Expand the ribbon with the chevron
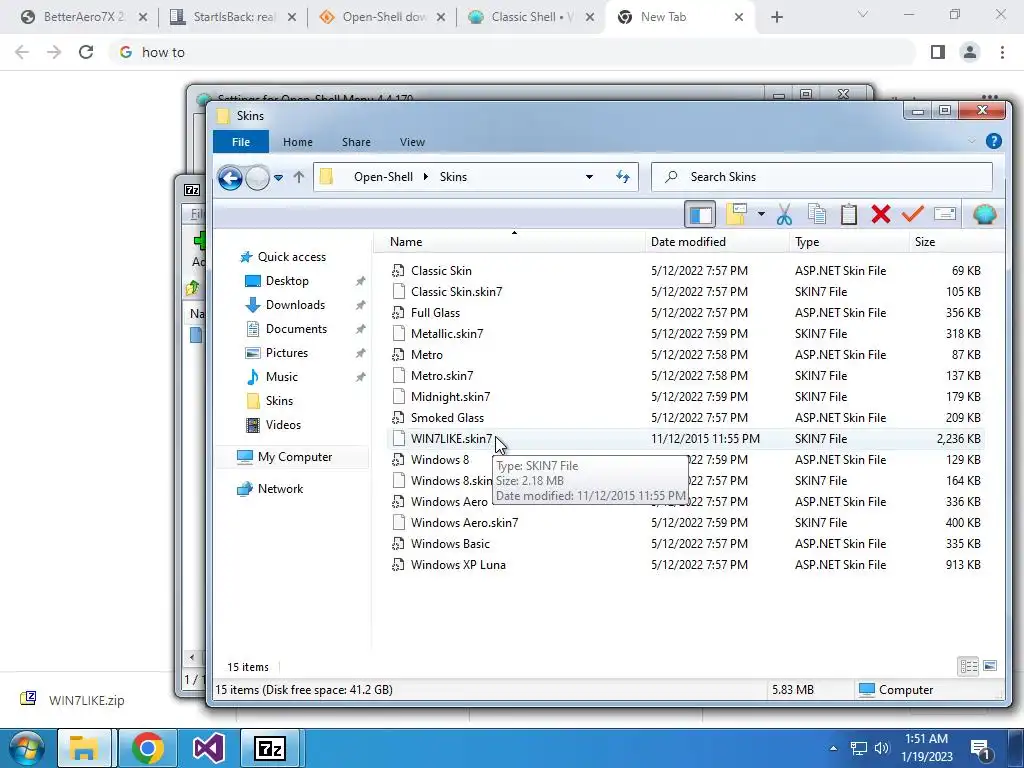 tap(972, 141)
